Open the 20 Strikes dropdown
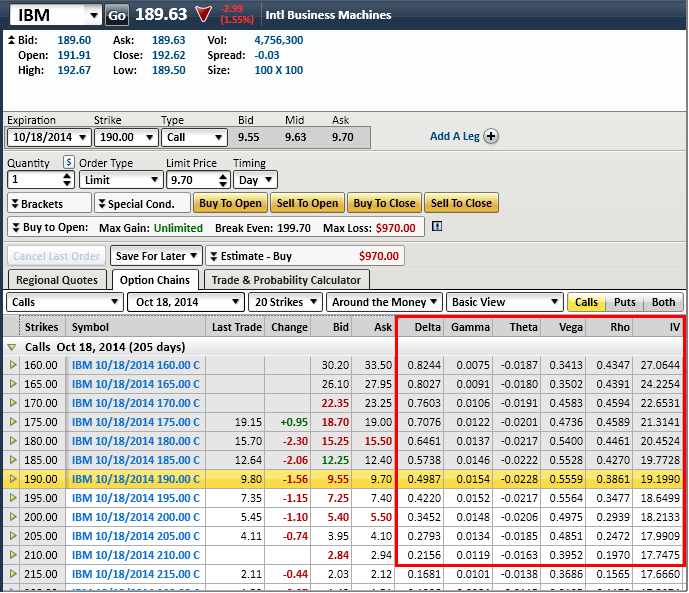The height and width of the screenshot is (593, 689). point(285,302)
